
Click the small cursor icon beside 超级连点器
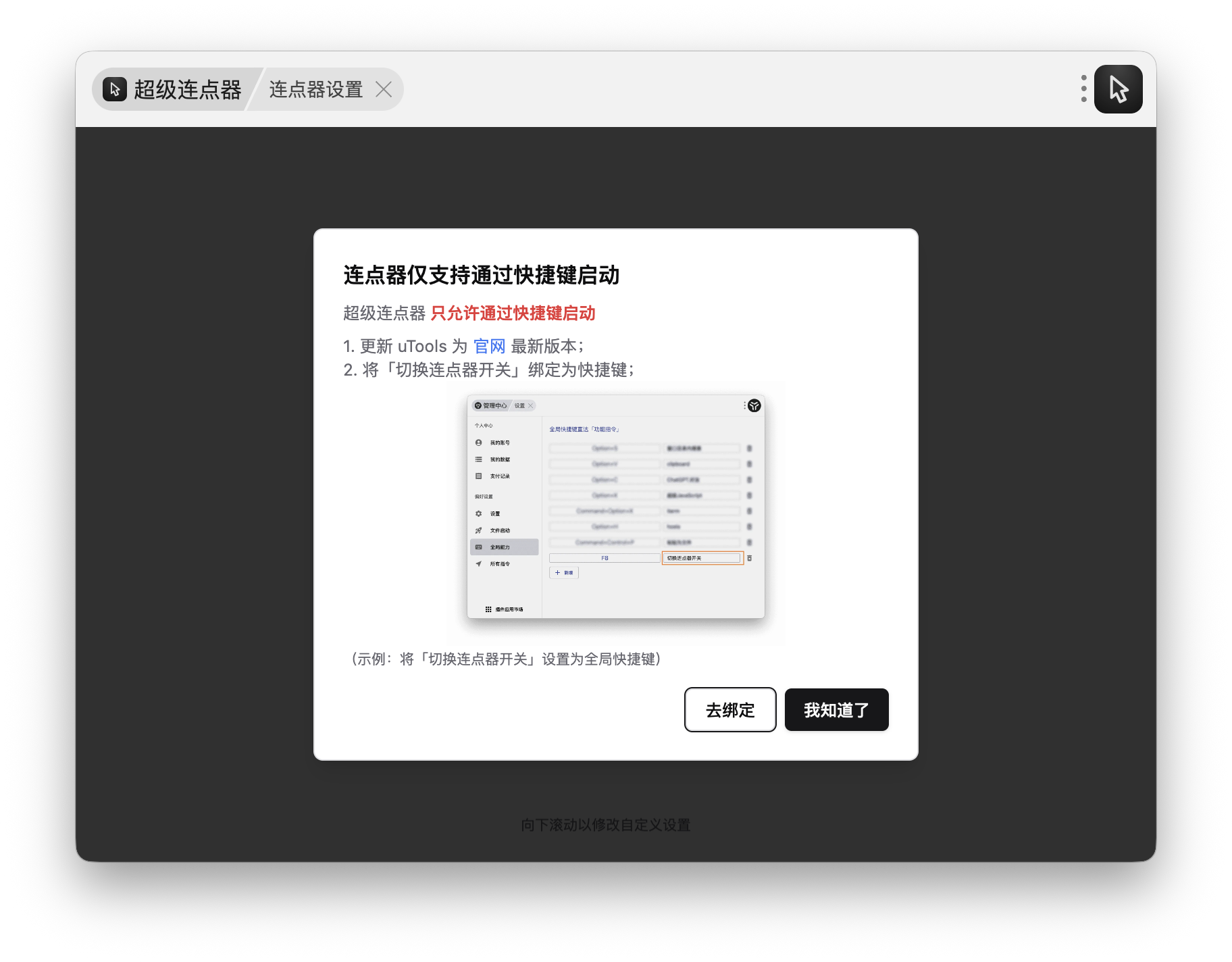[115, 89]
